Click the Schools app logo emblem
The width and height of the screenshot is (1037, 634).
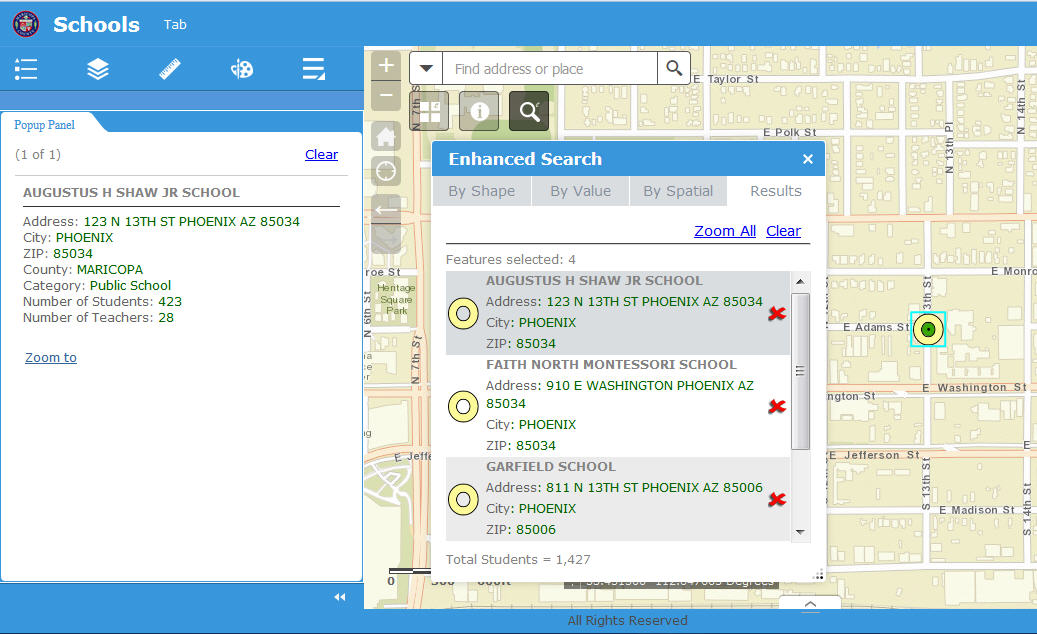26,24
